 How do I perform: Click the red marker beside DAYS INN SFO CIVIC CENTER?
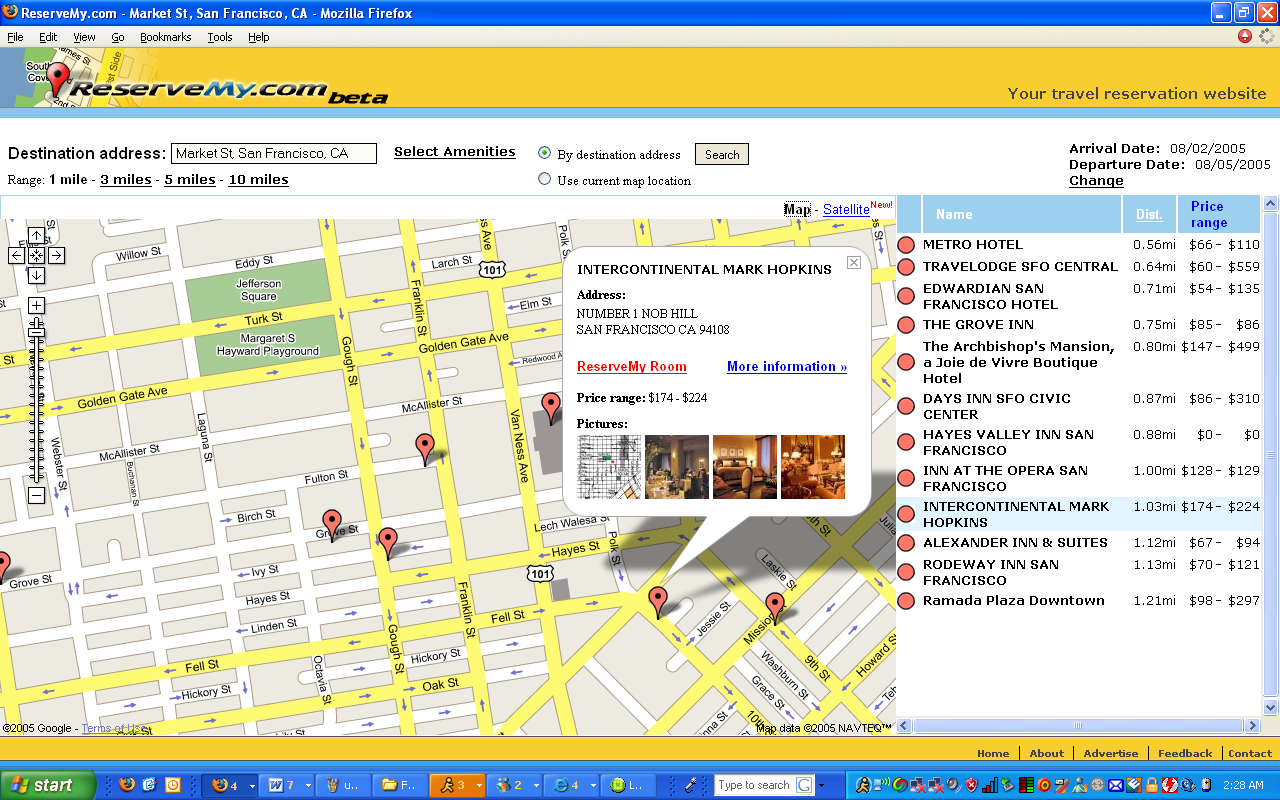pyautogui.click(x=906, y=406)
